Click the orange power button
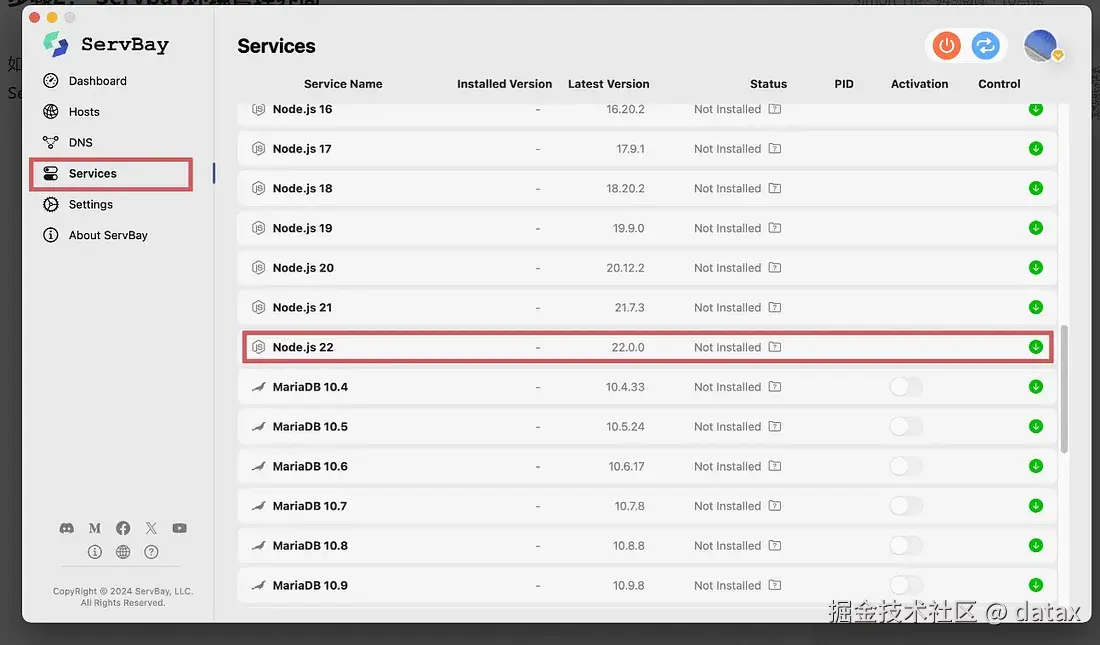This screenshot has width=1100, height=645. coord(946,46)
